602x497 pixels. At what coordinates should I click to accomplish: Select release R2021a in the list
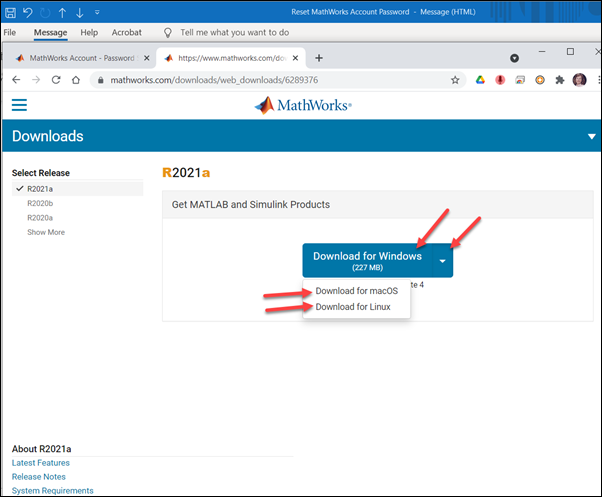(x=78, y=189)
